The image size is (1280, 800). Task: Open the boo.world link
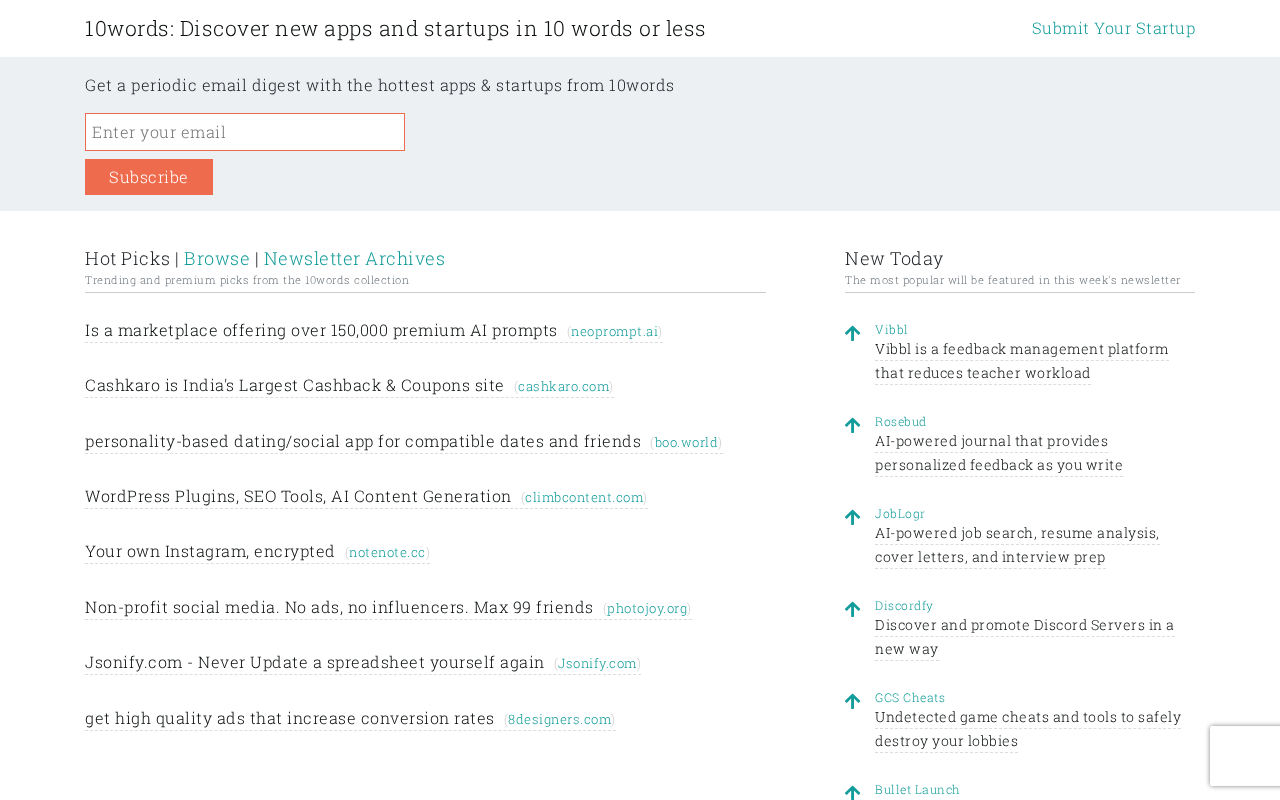(686, 443)
